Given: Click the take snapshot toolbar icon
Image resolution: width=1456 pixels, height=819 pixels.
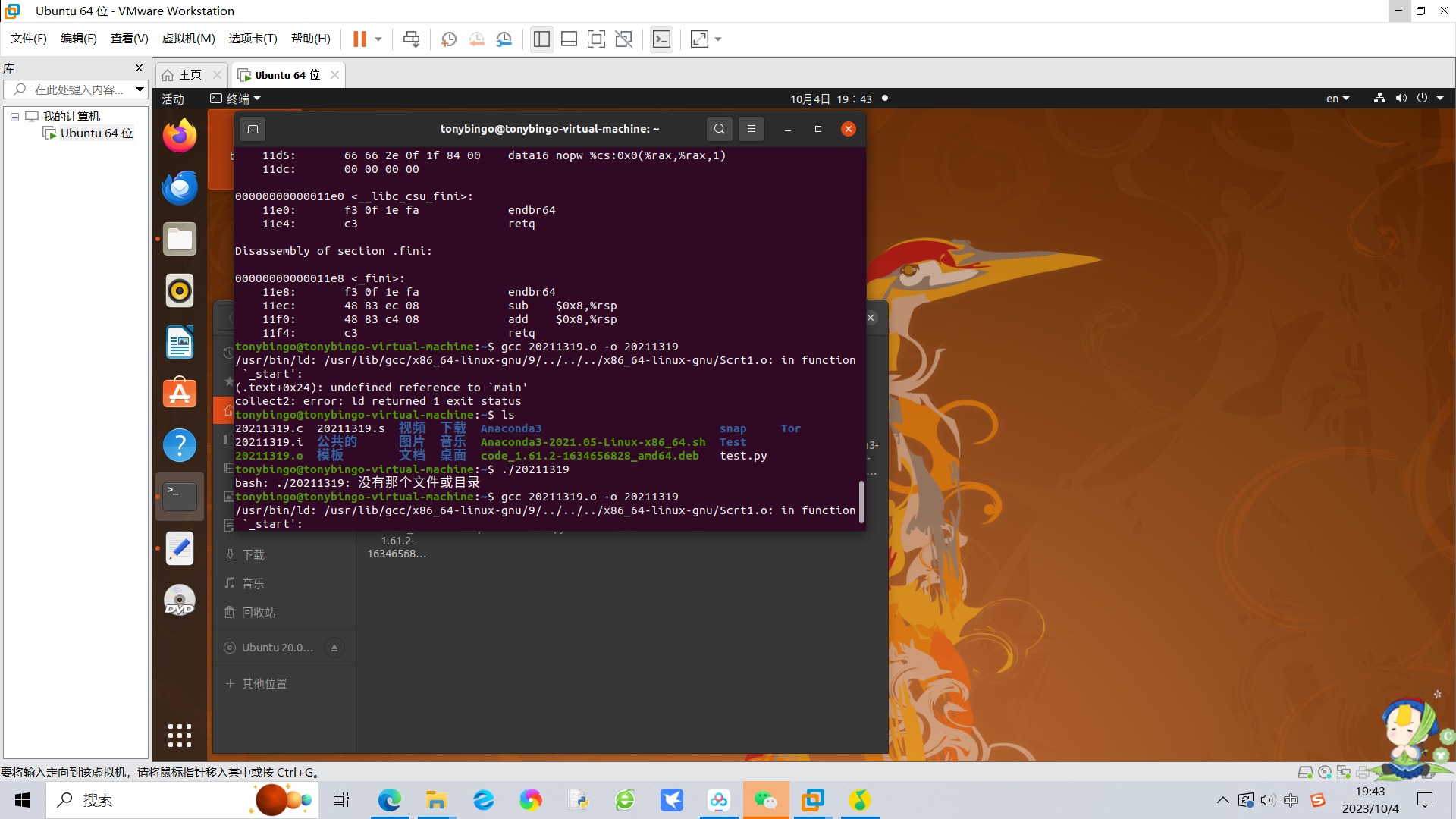Looking at the screenshot, I should [449, 39].
